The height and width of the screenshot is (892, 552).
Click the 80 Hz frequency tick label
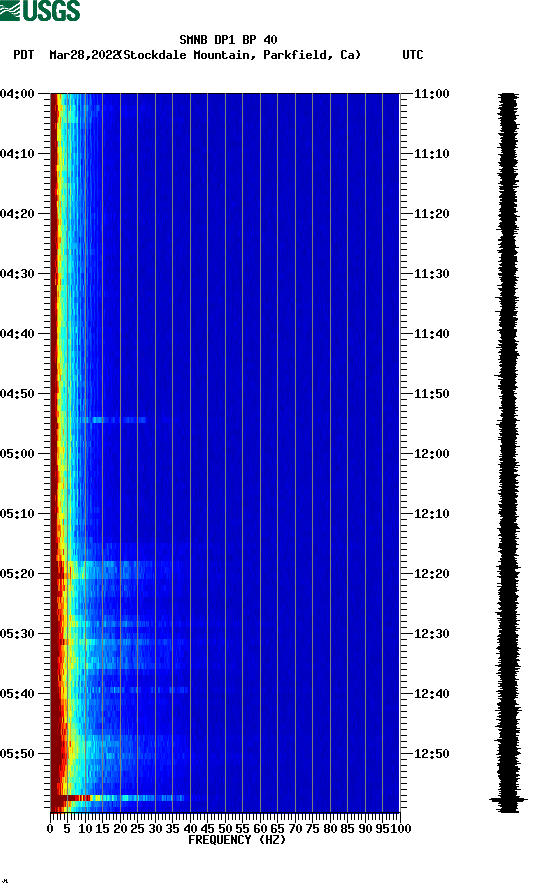[330, 829]
